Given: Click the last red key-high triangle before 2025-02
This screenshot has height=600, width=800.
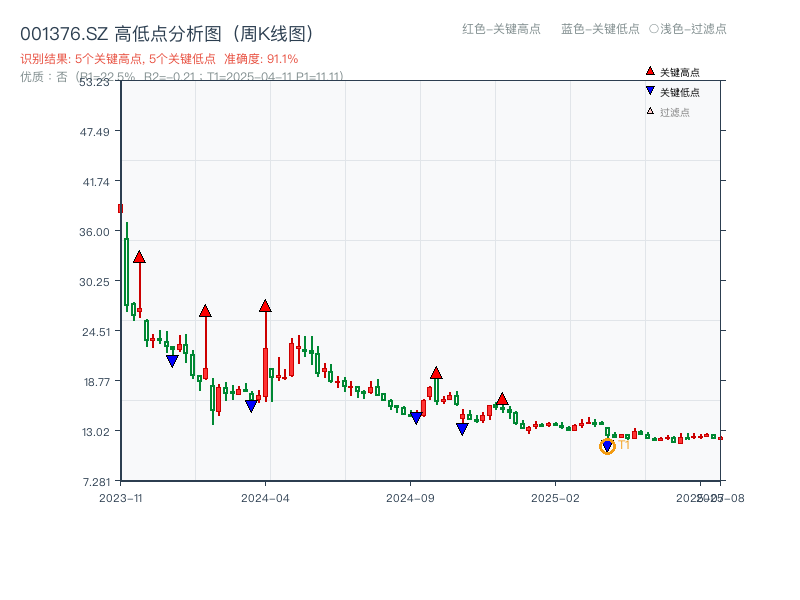Looking at the screenshot, I should 502,398.
